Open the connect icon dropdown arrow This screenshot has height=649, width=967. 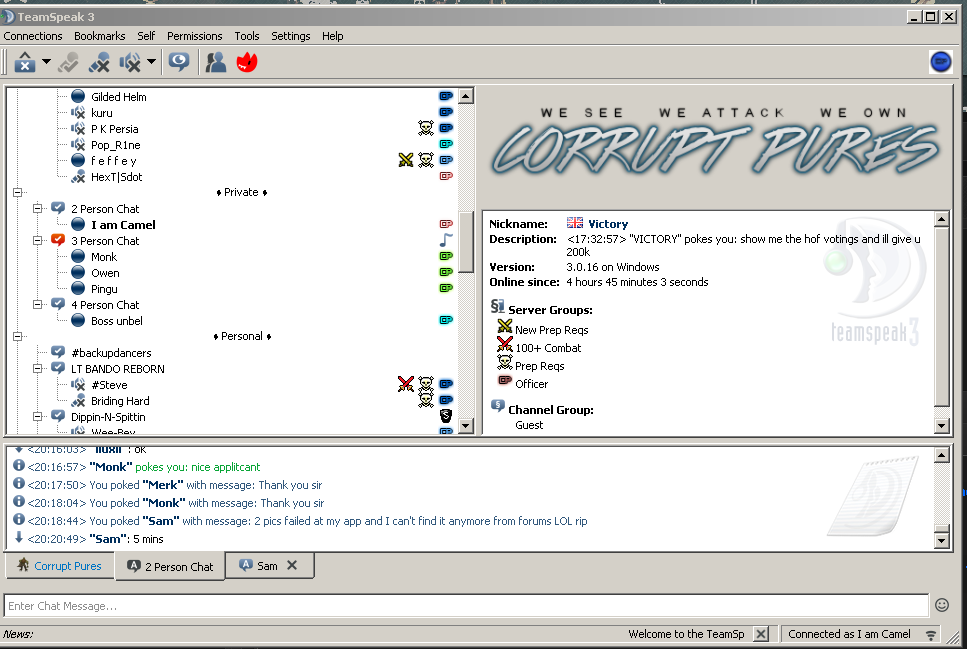(x=46, y=61)
